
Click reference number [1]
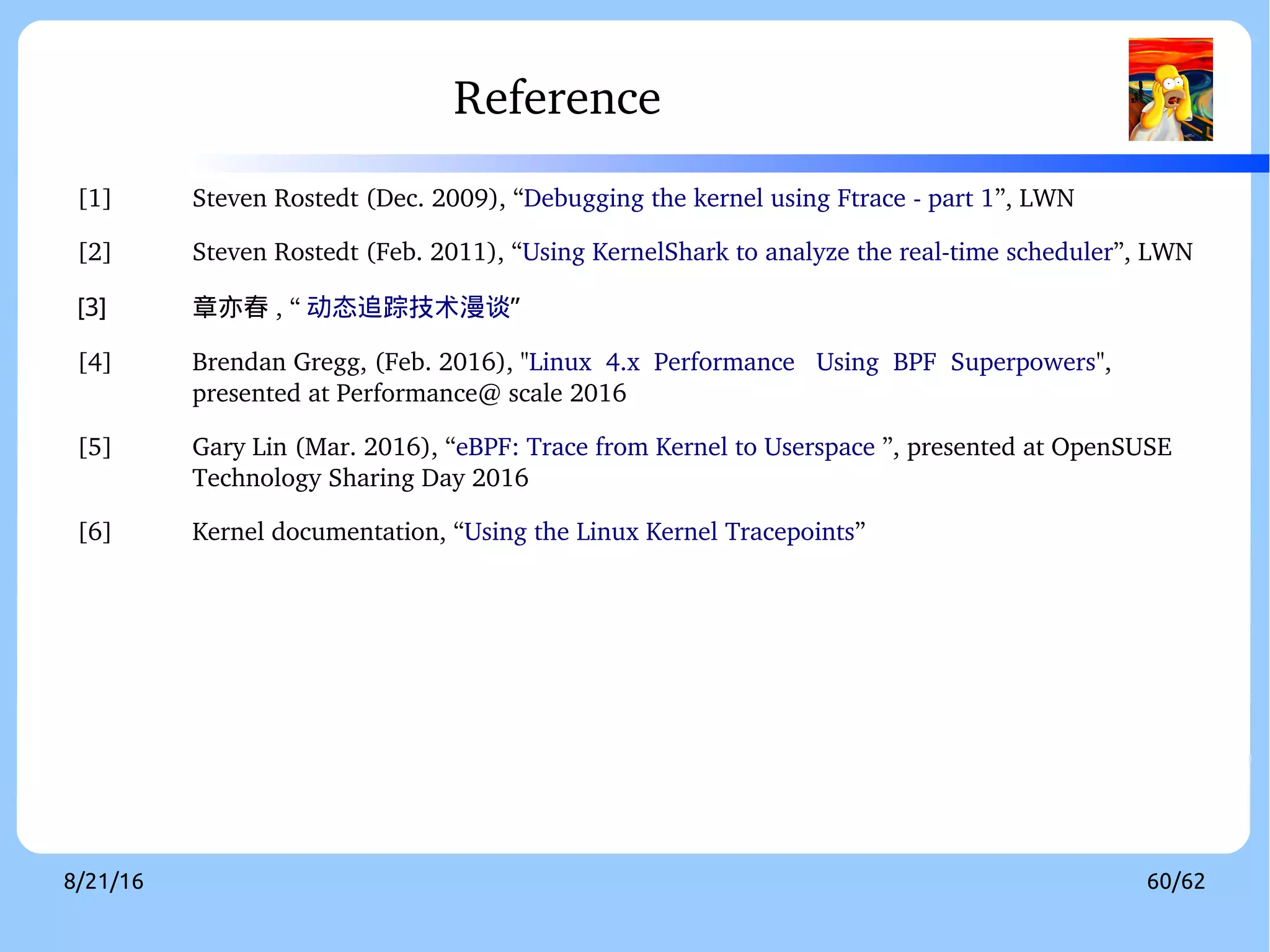pyautogui.click(x=95, y=198)
